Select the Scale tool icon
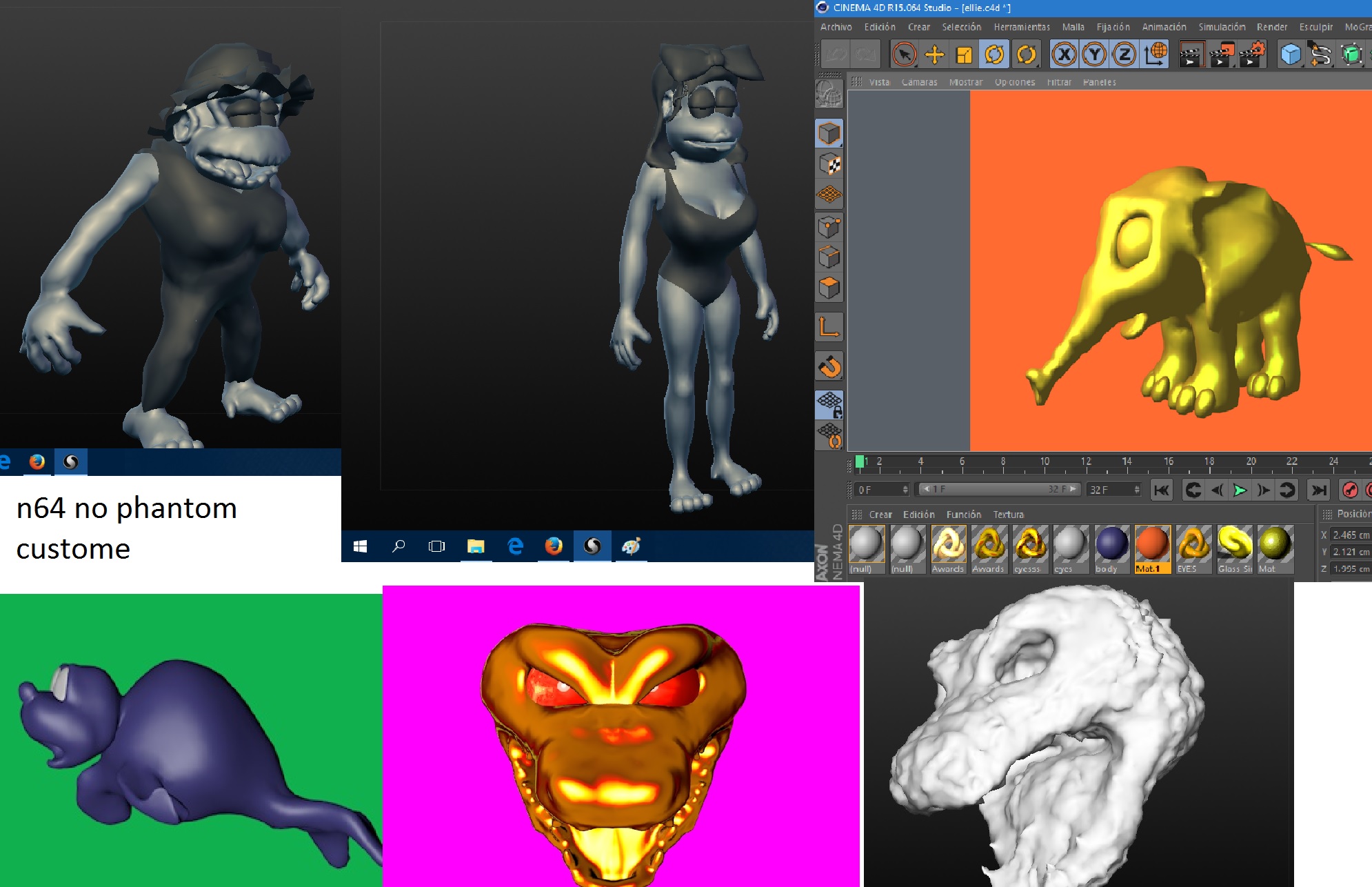Viewport: 1372px width, 887px height. pos(965,54)
